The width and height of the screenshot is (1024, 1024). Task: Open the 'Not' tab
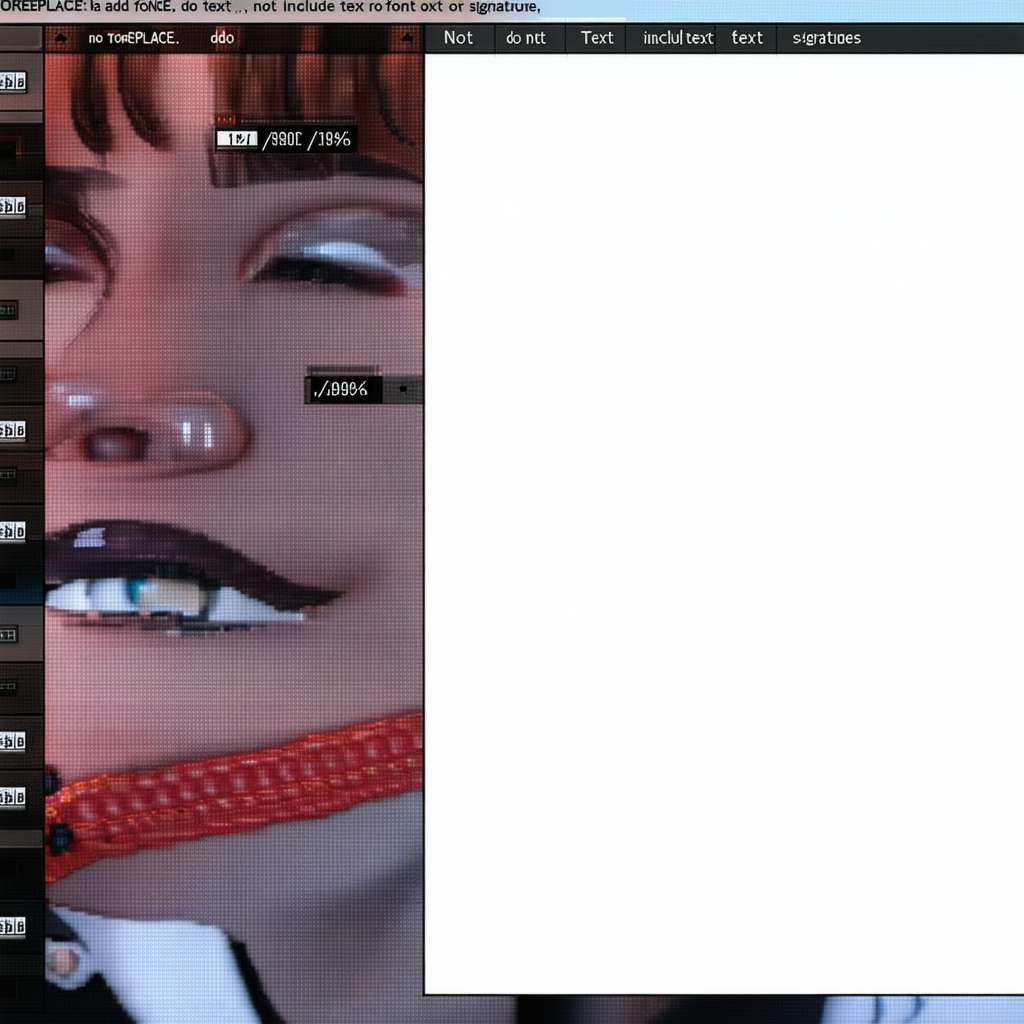click(458, 38)
